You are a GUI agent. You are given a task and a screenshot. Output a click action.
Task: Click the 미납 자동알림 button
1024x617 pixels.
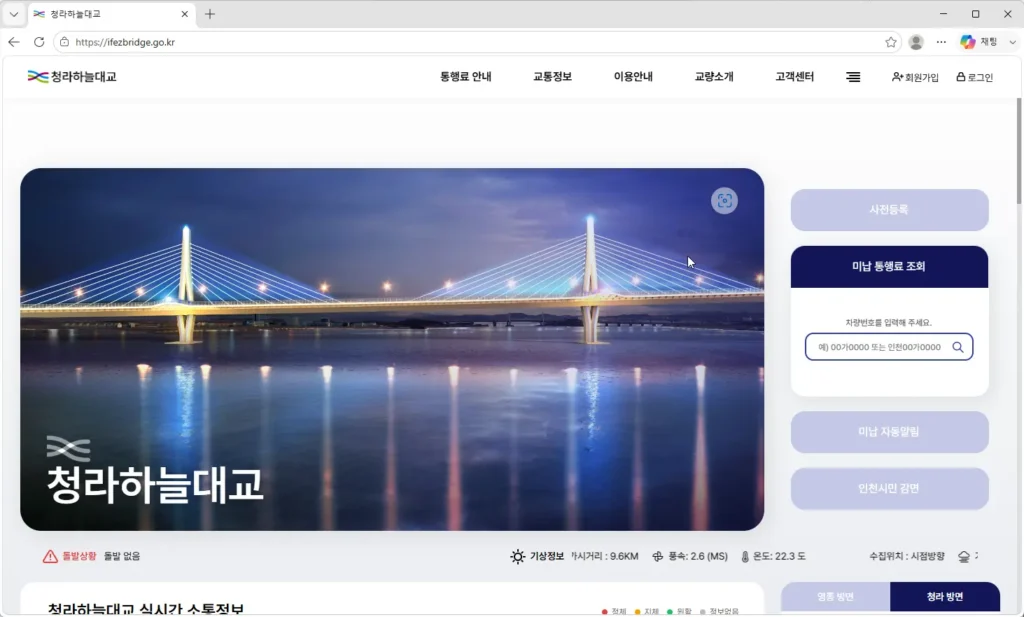889,432
